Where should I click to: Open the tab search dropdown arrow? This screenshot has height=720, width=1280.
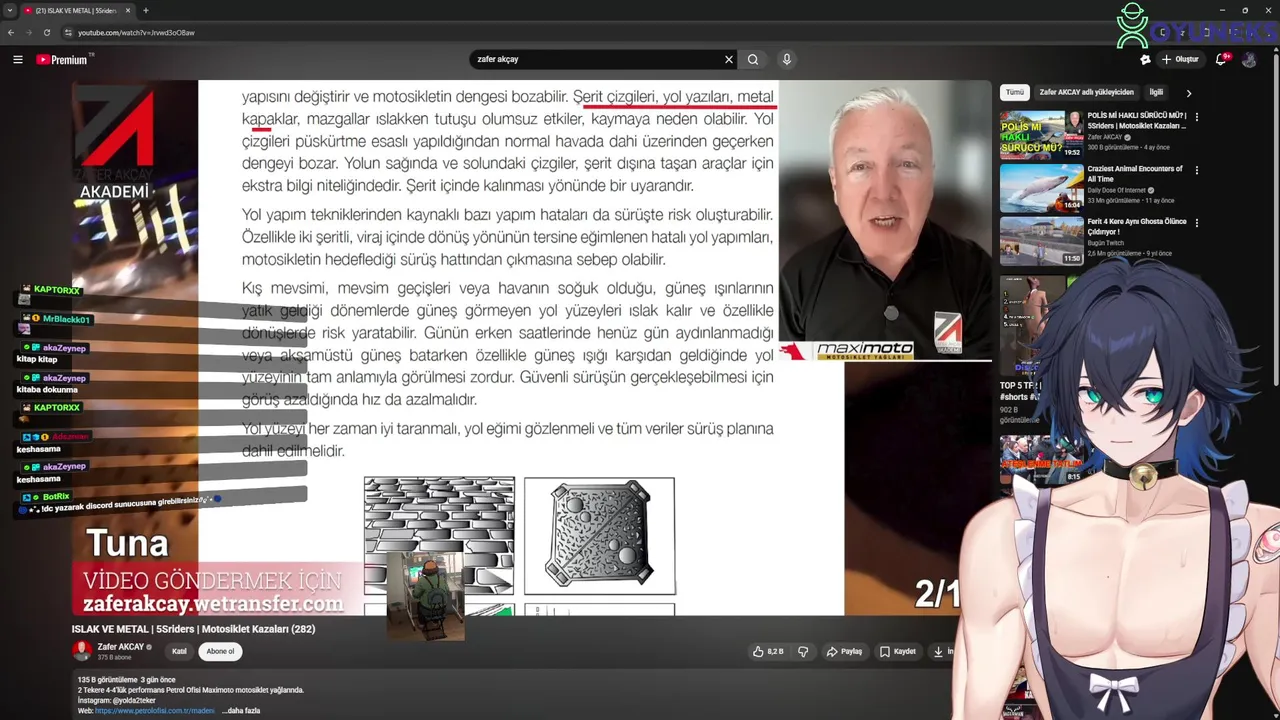10,10
